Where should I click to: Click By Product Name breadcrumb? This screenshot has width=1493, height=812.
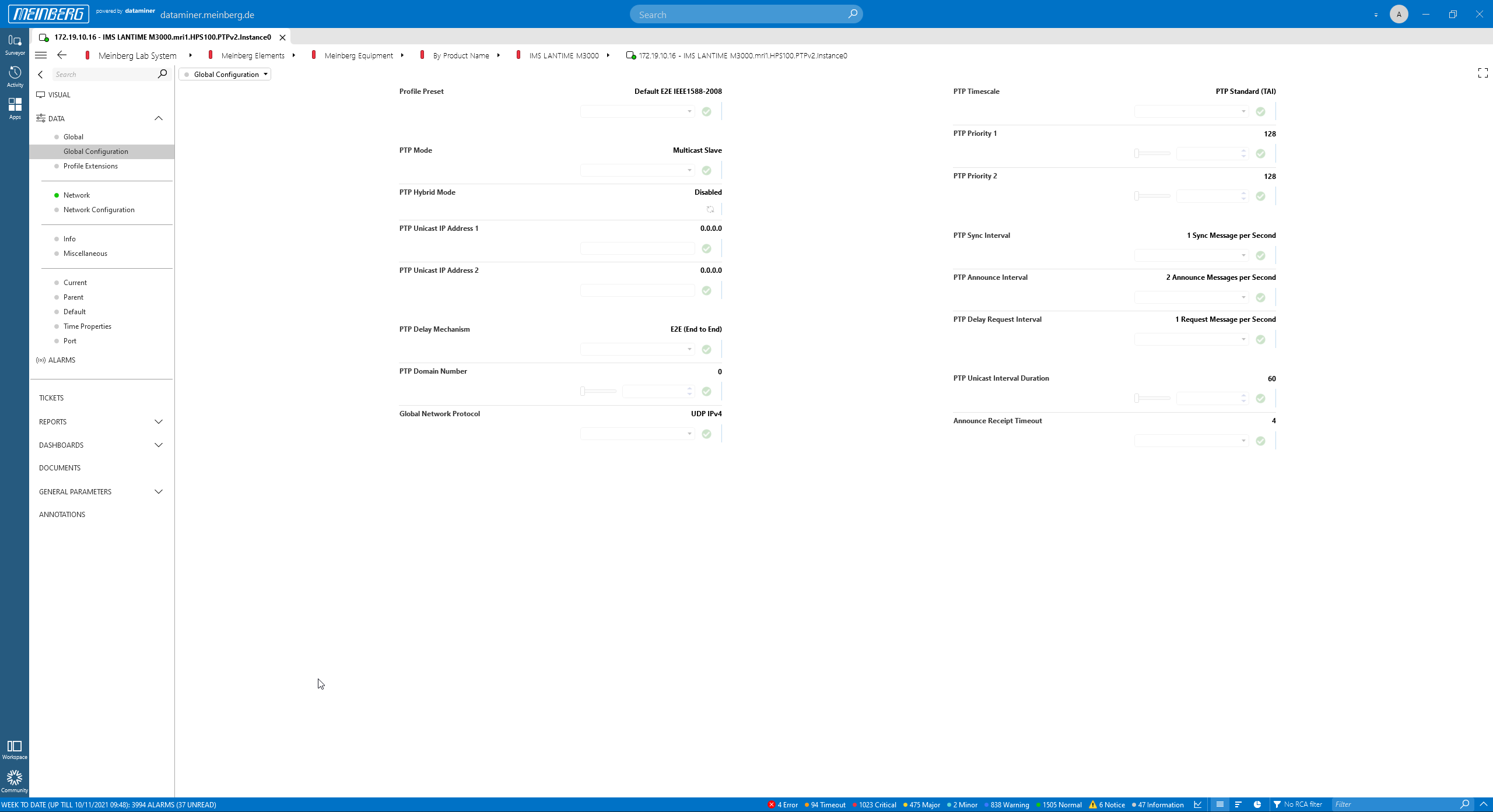click(461, 55)
